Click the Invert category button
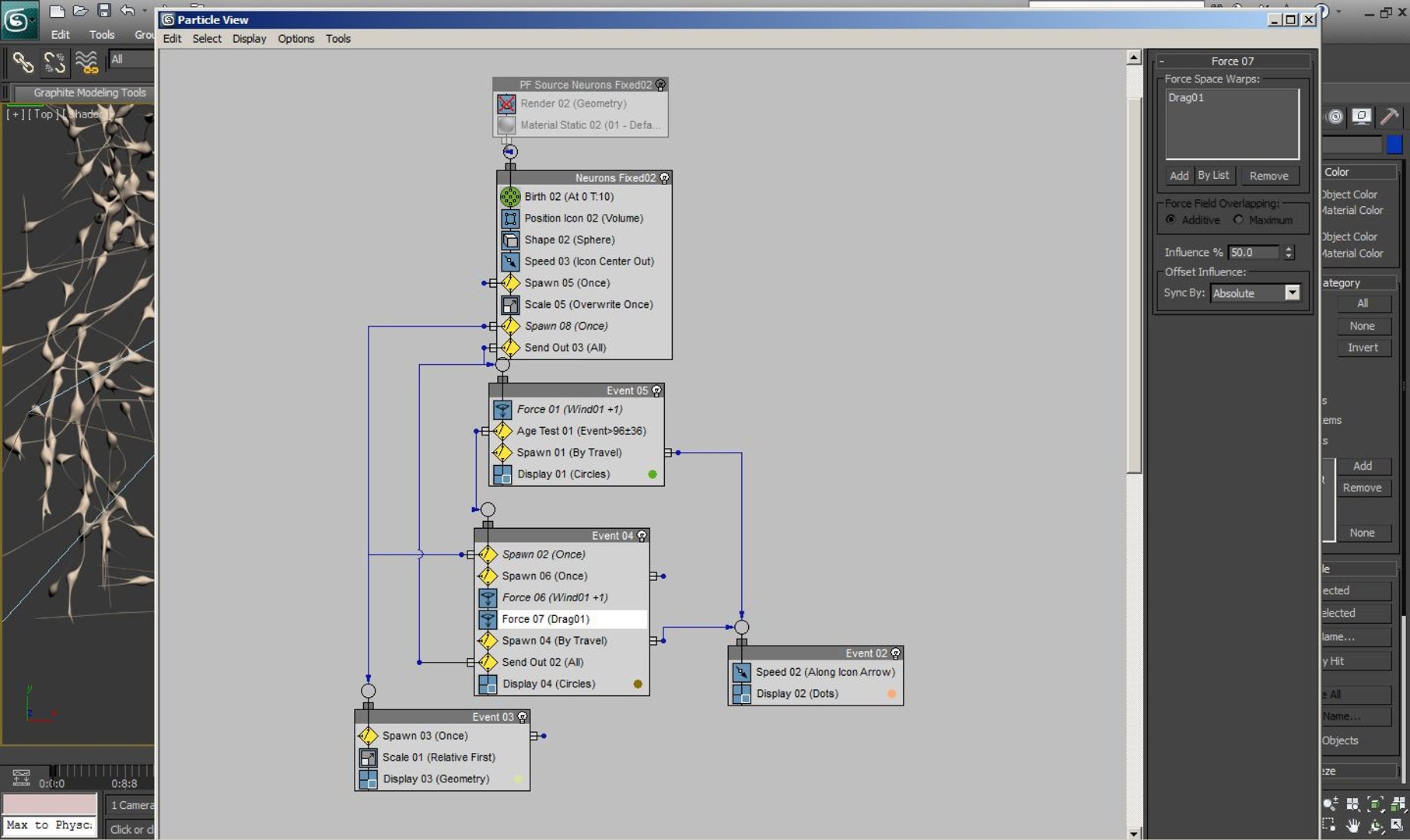The width and height of the screenshot is (1410, 840). point(1363,348)
